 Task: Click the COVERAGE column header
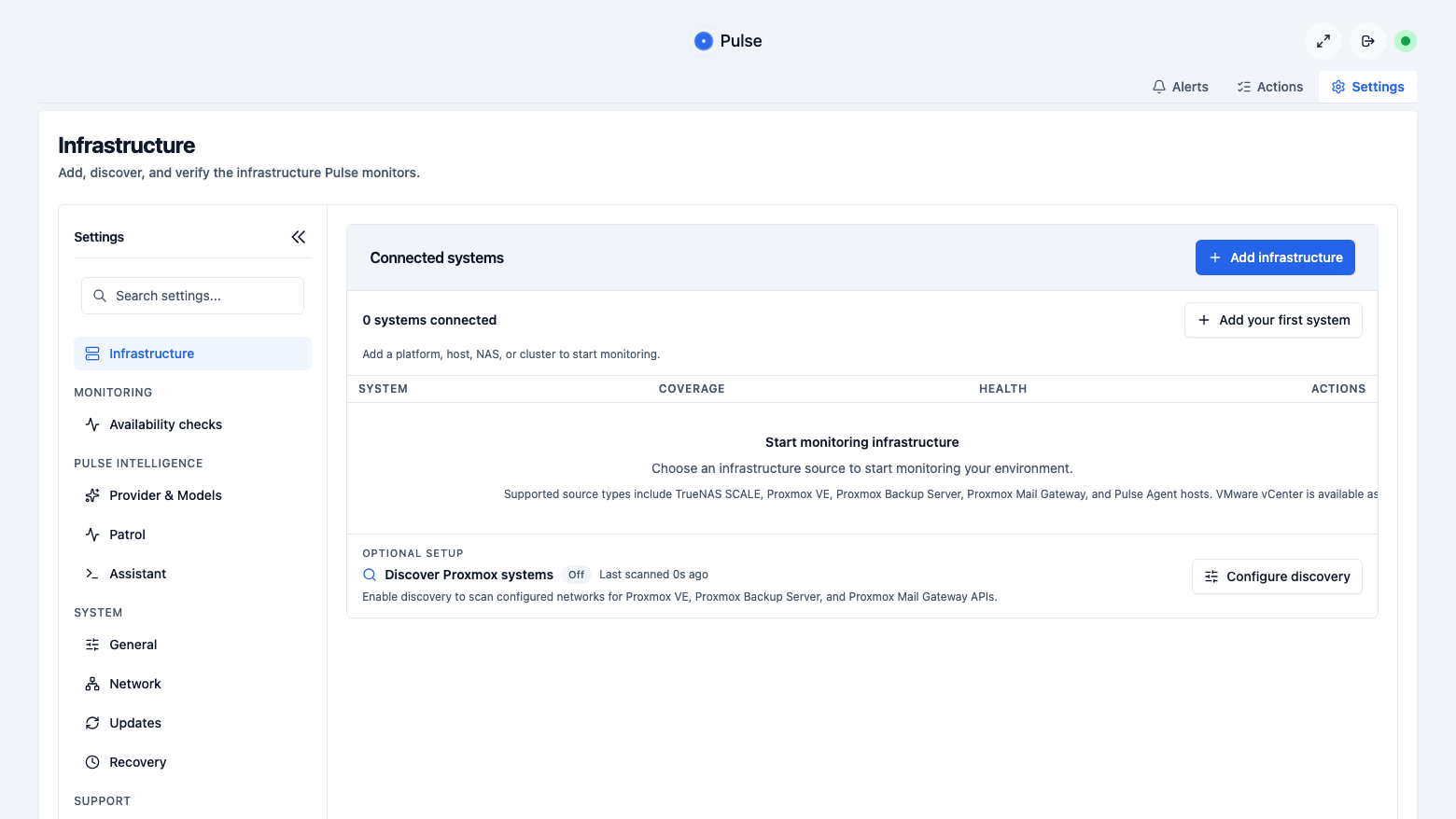pos(692,389)
